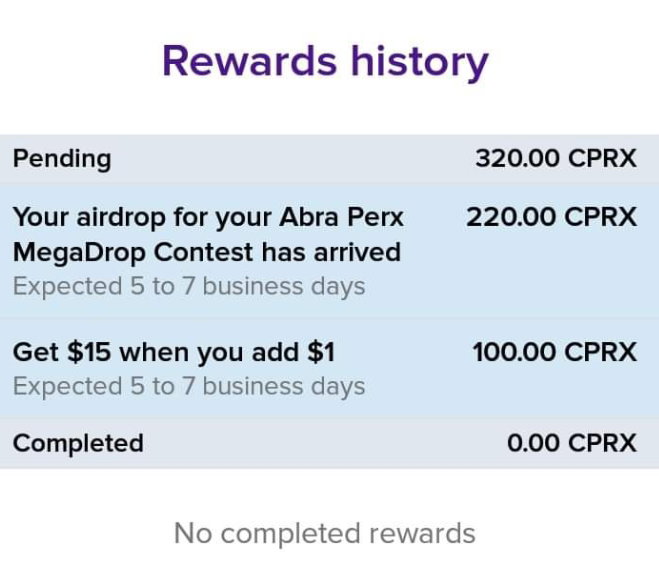The height and width of the screenshot is (584, 659).
Task: Click the No completed rewards message
Action: [x=324, y=533]
